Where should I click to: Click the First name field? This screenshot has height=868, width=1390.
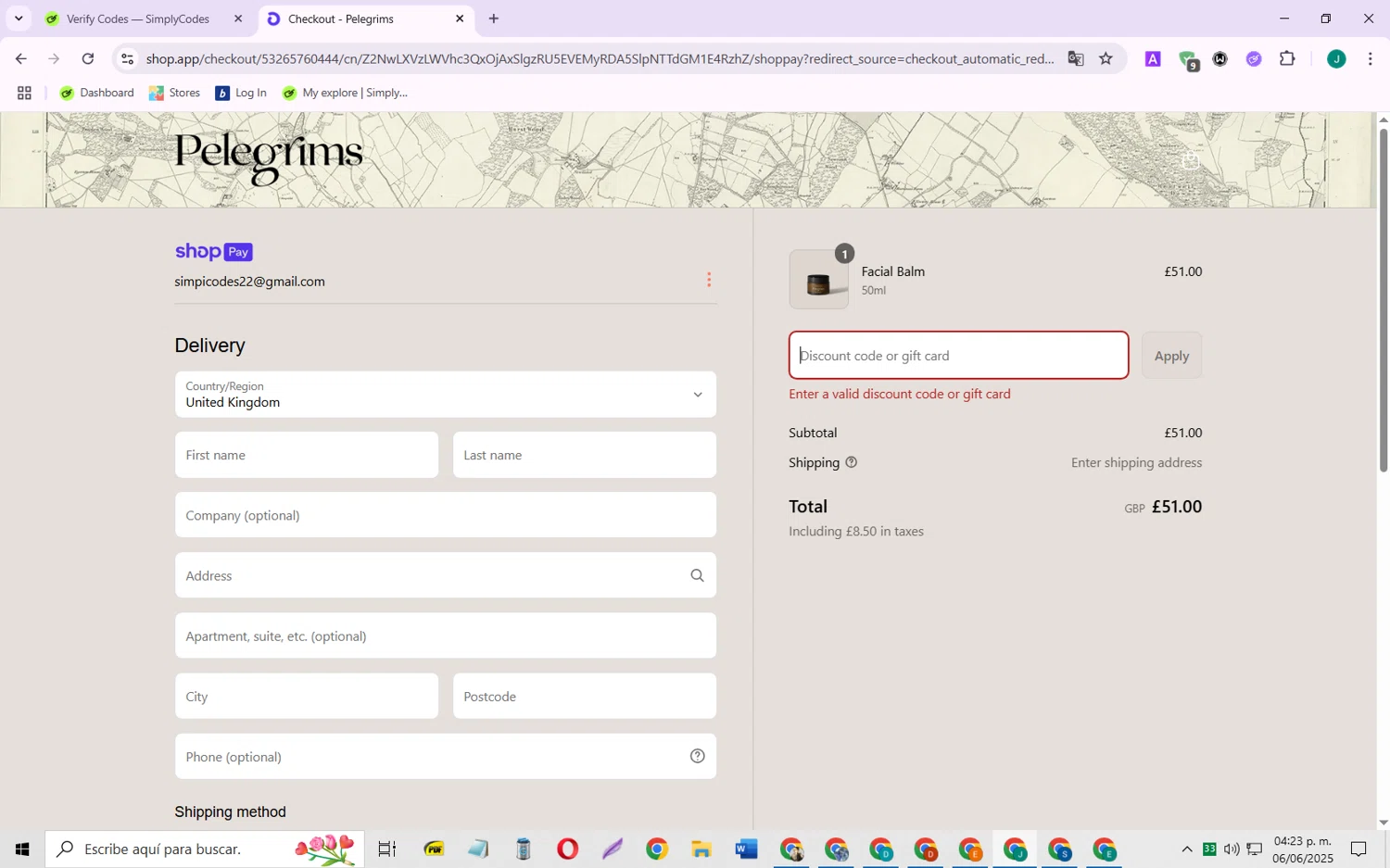307,455
